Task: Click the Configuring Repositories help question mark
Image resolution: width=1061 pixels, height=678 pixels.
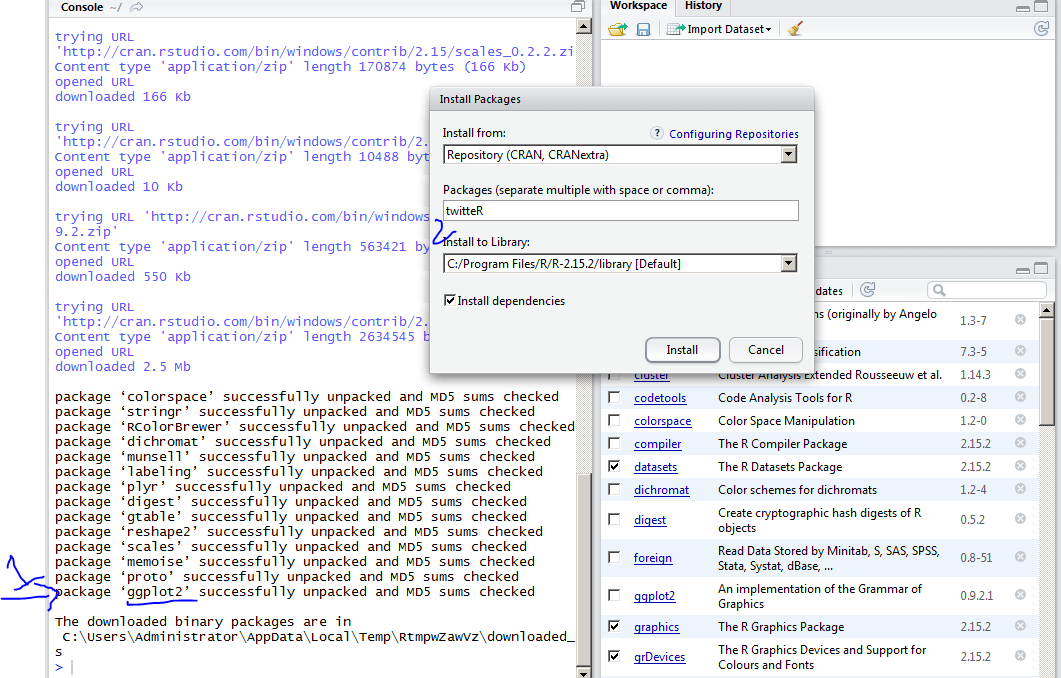Action: coord(656,133)
